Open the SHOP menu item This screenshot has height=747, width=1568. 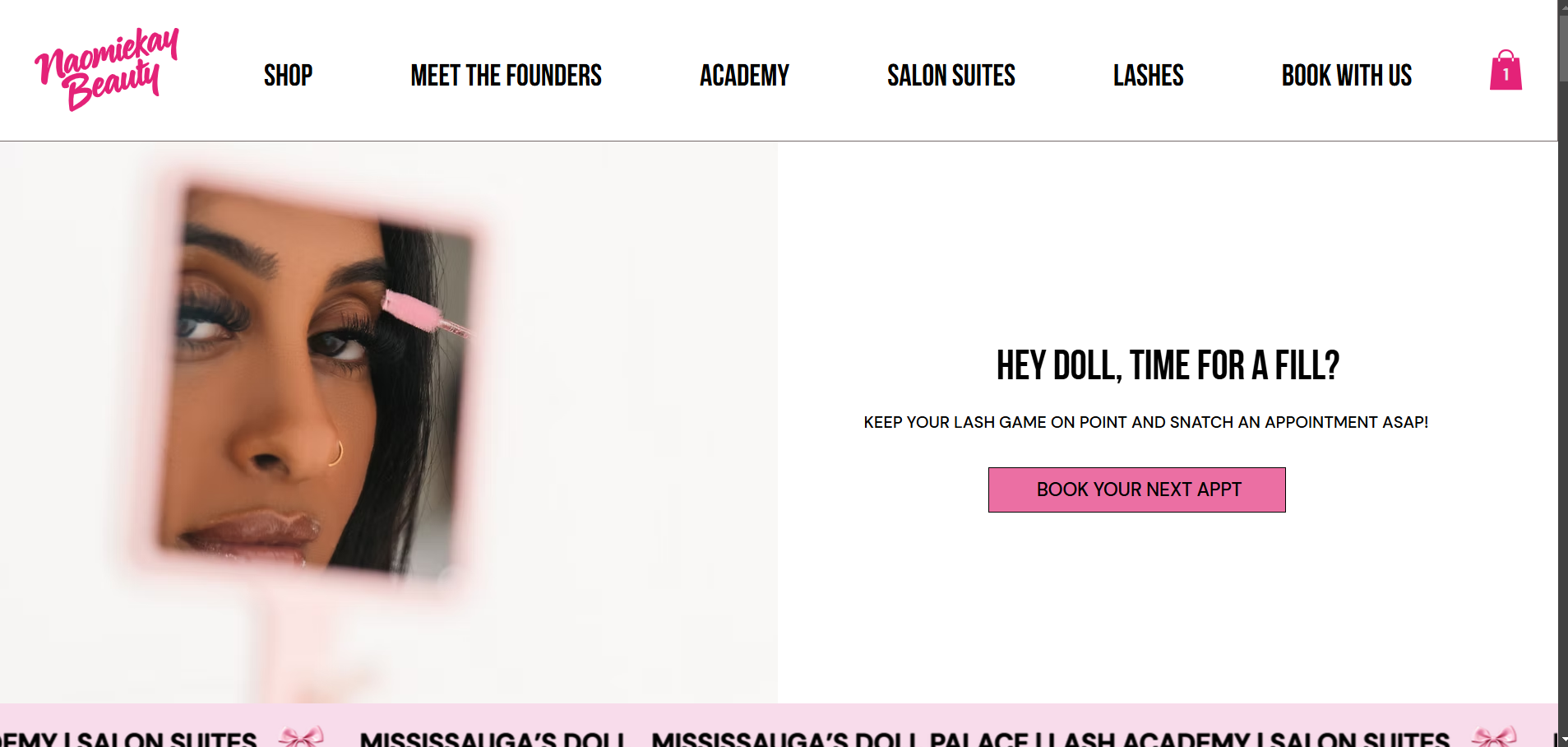click(x=288, y=76)
